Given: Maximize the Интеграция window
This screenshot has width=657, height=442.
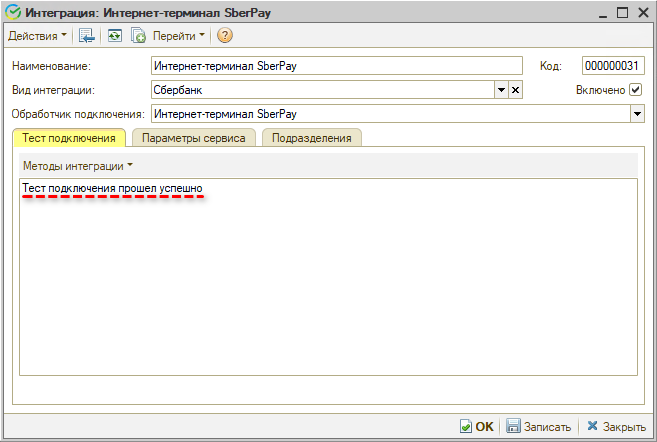Looking at the screenshot, I should (x=623, y=13).
